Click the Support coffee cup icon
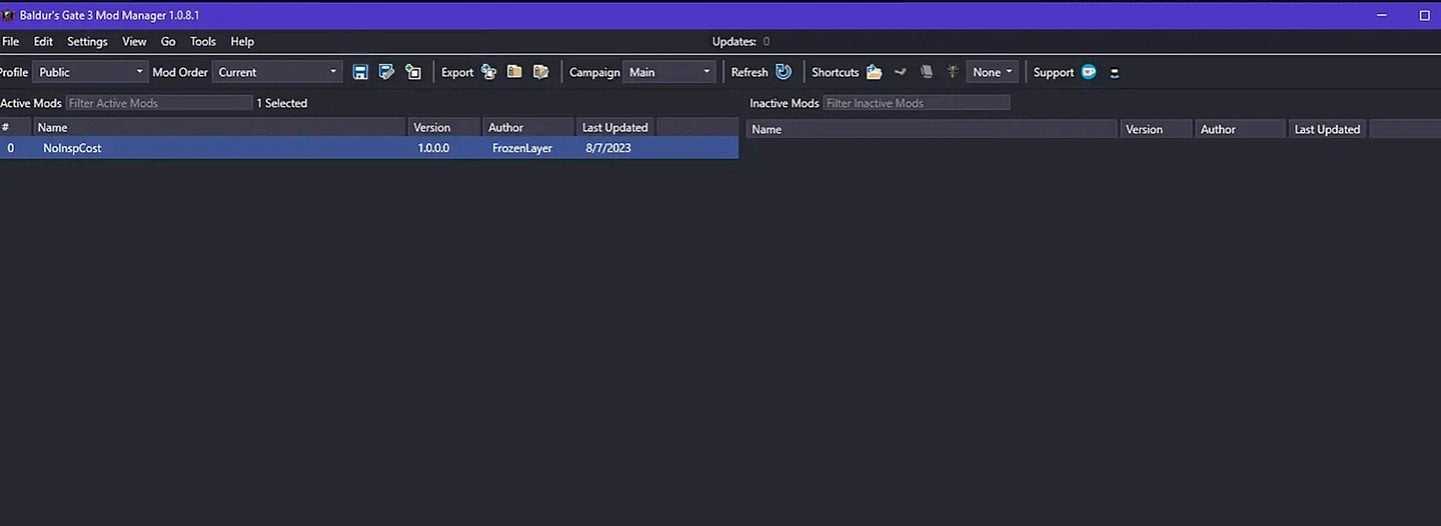The image size is (1441, 526). (1089, 72)
